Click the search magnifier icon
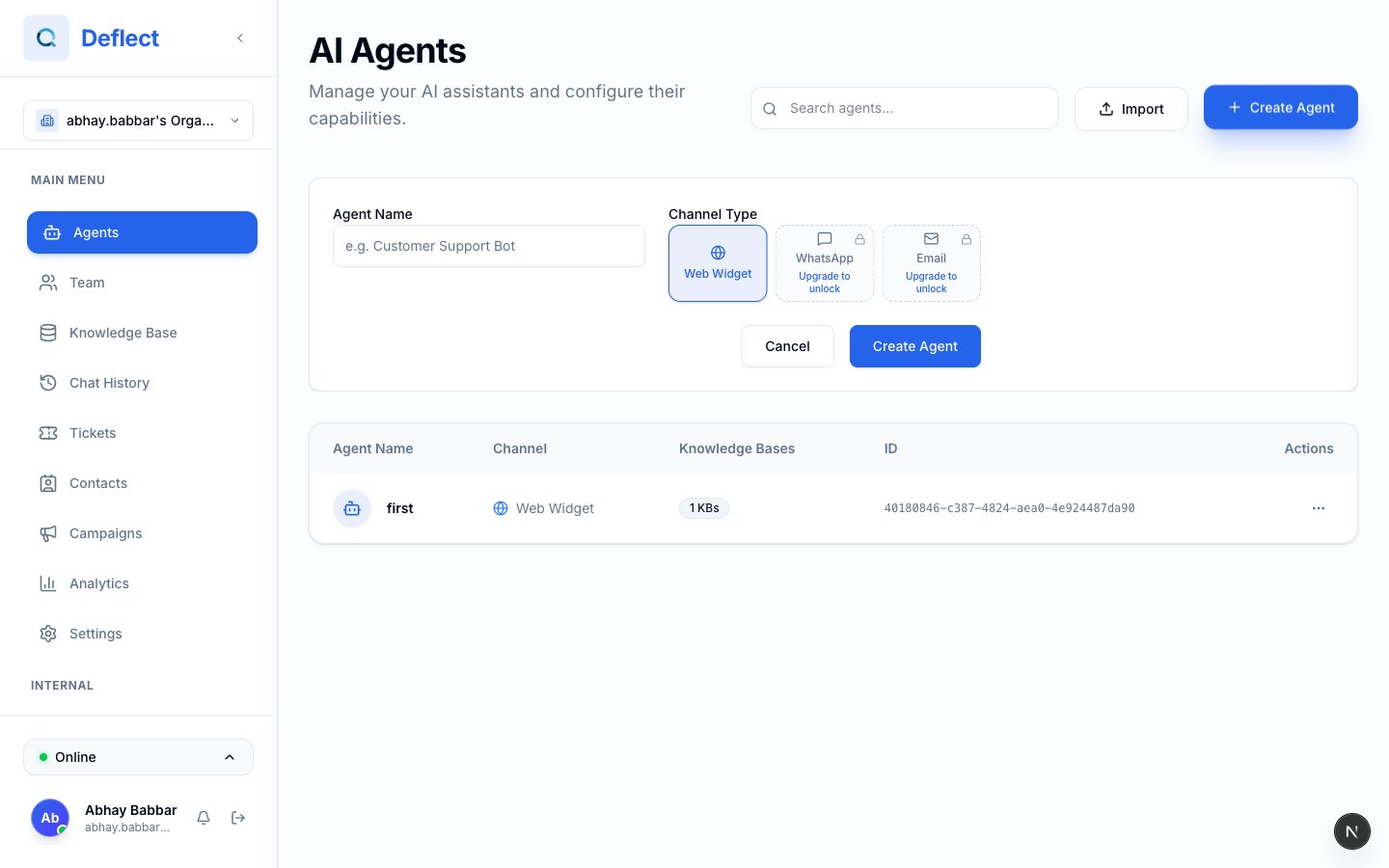The height and width of the screenshot is (868, 1389). pyautogui.click(x=770, y=109)
